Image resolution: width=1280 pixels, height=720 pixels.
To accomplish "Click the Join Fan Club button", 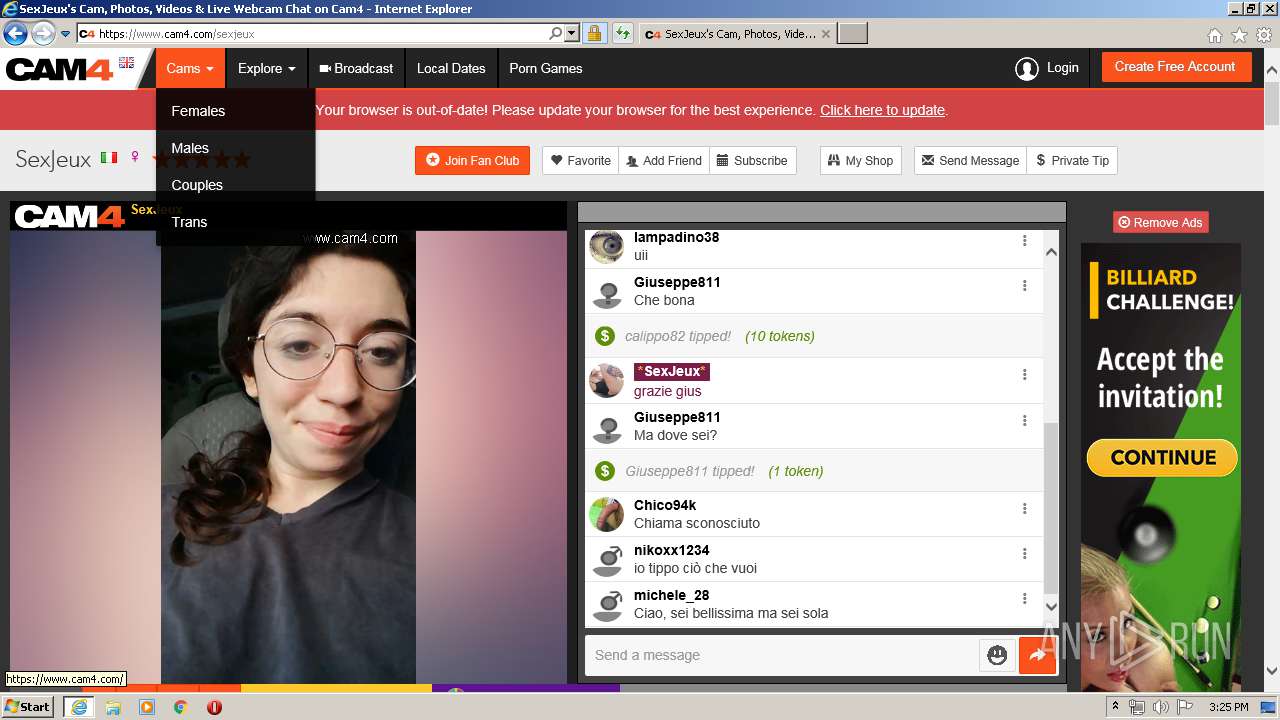I will click(472, 160).
